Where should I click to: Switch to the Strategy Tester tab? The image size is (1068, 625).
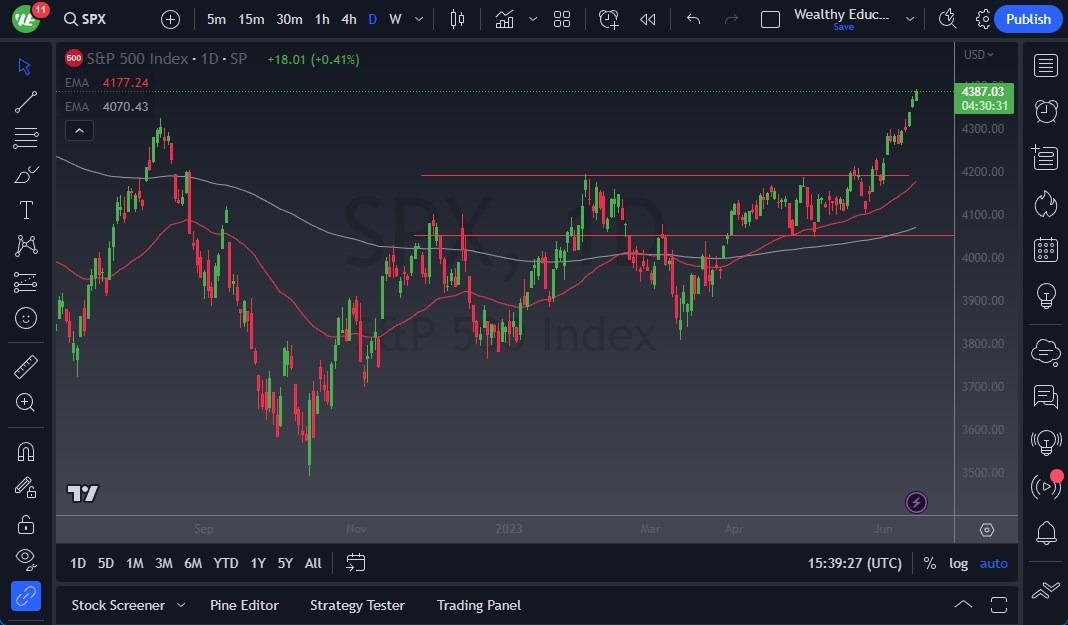tap(357, 605)
